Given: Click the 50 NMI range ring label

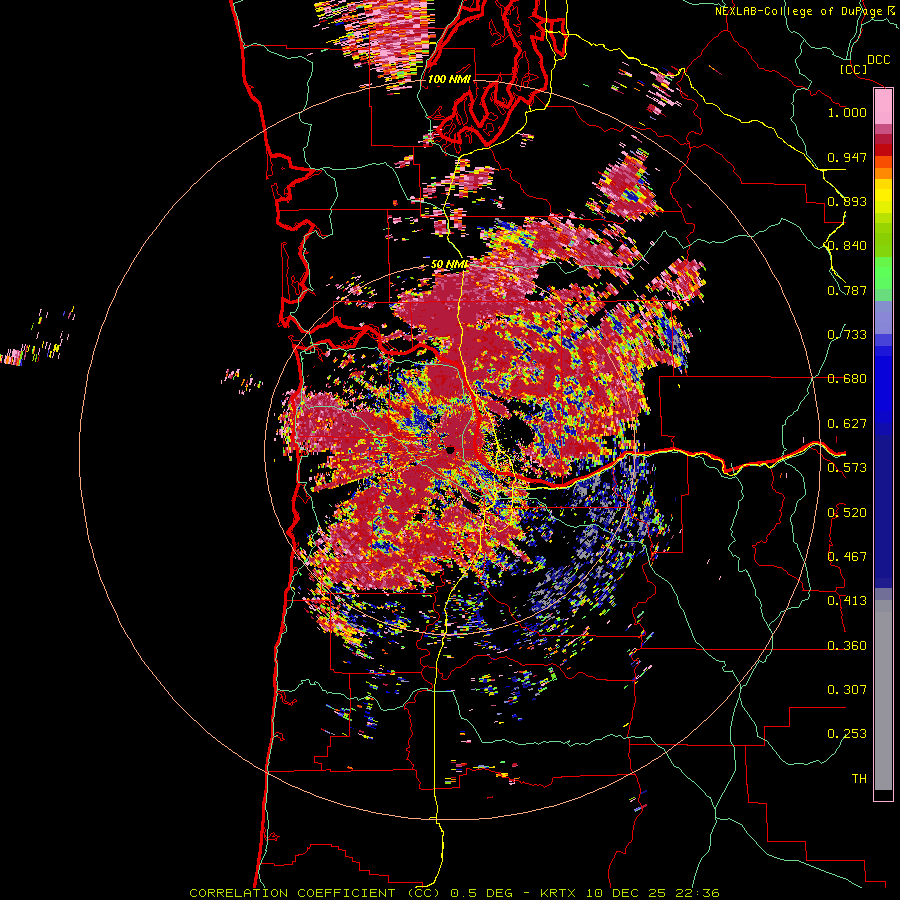Looking at the screenshot, I should pyautogui.click(x=449, y=265).
